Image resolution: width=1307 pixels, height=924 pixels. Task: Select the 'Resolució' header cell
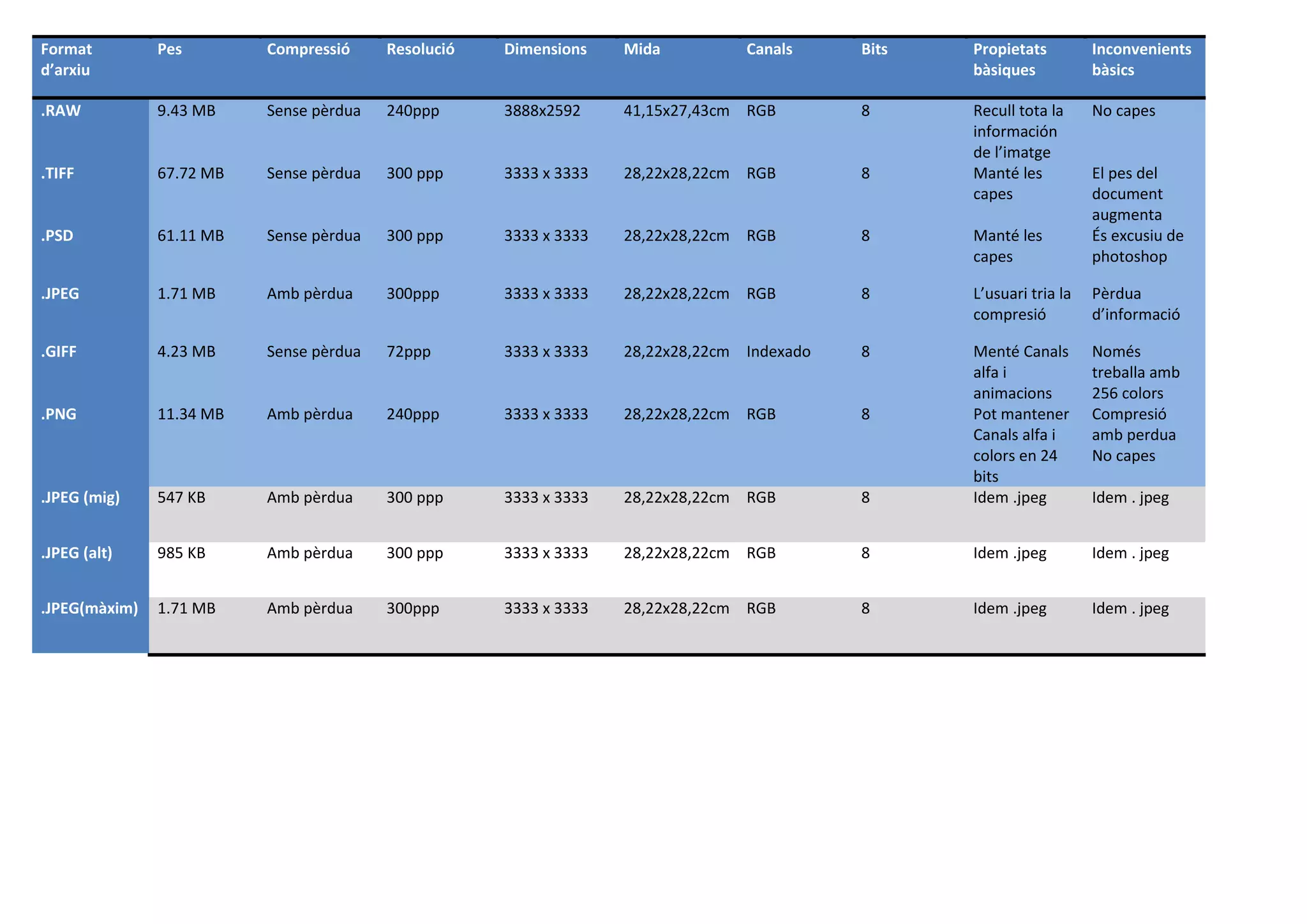click(x=420, y=49)
